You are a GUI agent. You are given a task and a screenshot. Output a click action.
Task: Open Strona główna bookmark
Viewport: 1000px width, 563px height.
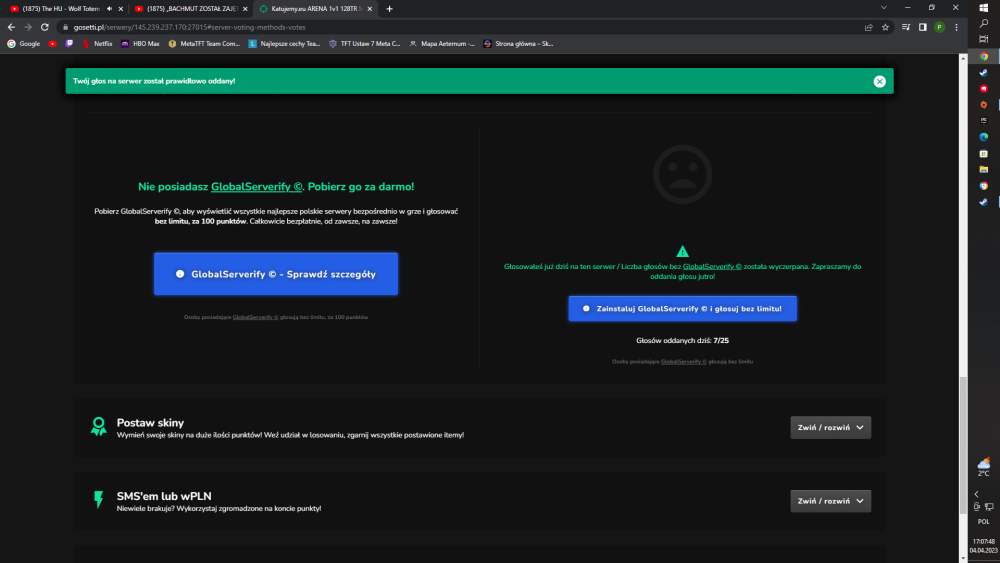tap(518, 44)
